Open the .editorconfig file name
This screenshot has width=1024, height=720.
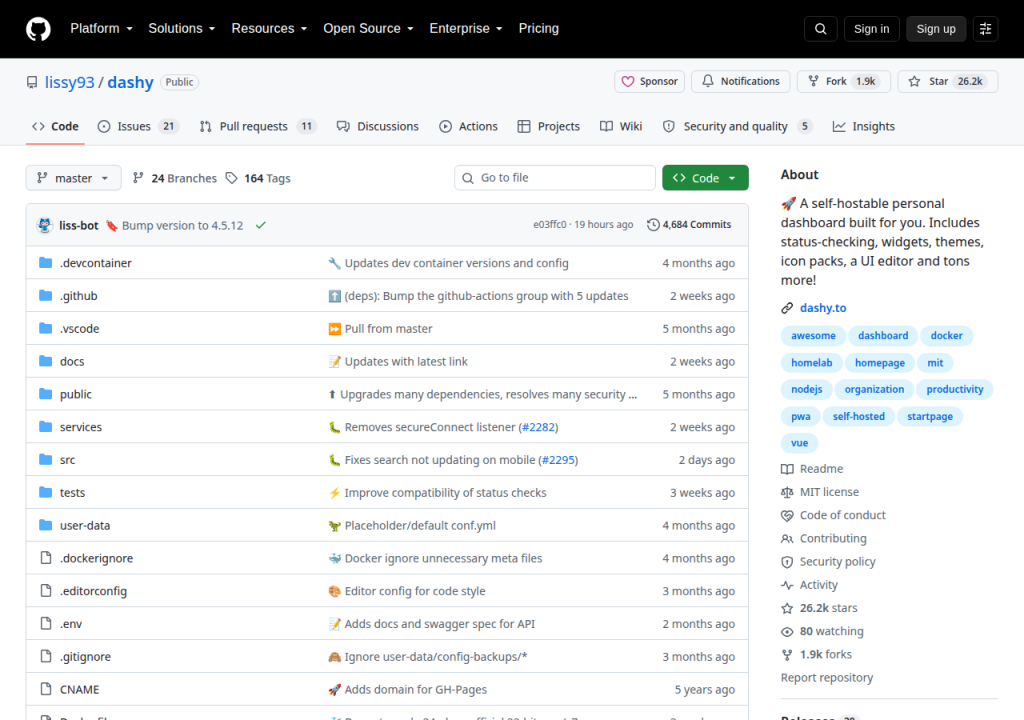point(93,591)
